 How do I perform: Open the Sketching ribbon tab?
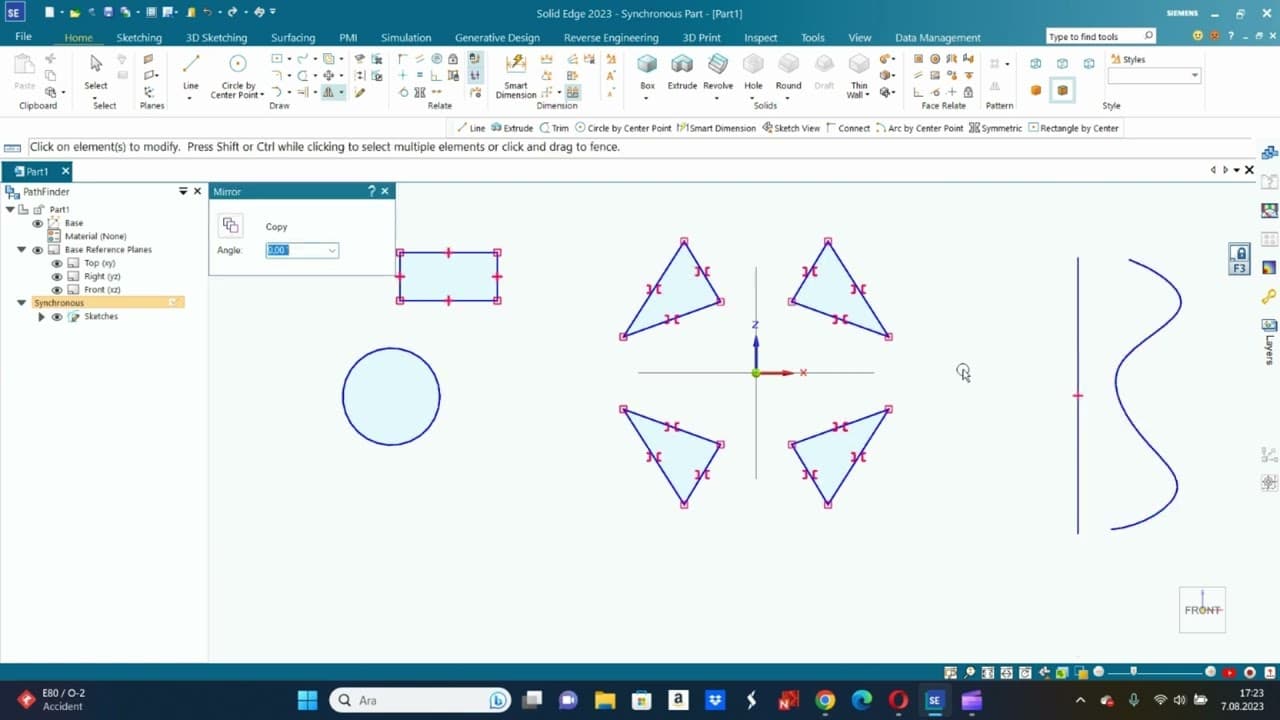tap(139, 37)
